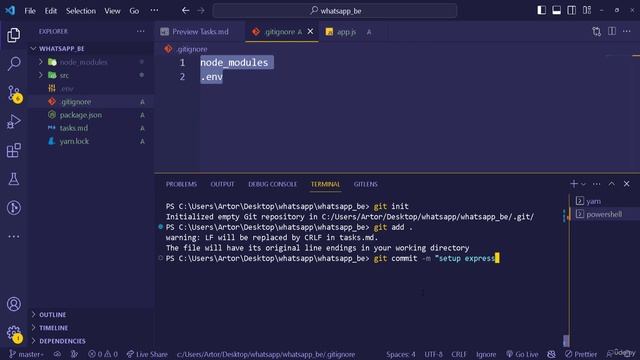
Task: Switch to the DEBUG CONSOLE tab
Action: [x=272, y=184]
